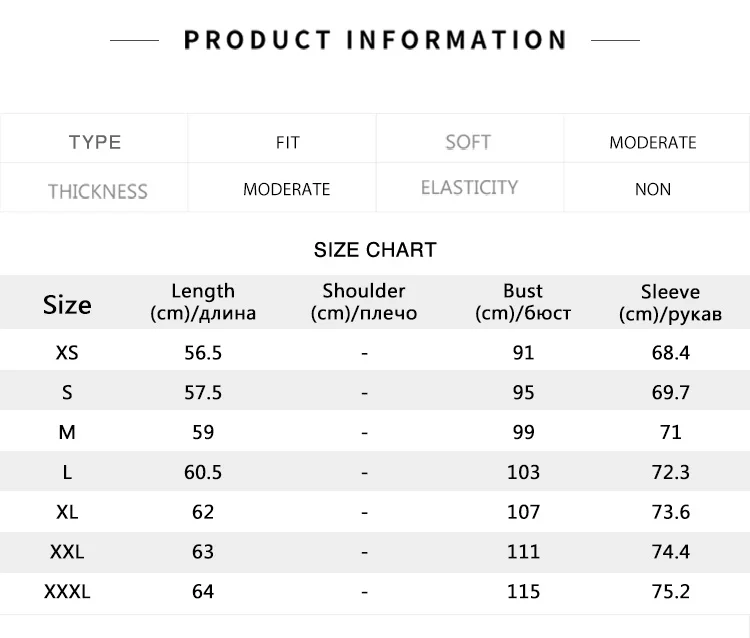The width and height of the screenshot is (750, 638).
Task: Click the SIZE CHART title
Action: click(x=375, y=250)
